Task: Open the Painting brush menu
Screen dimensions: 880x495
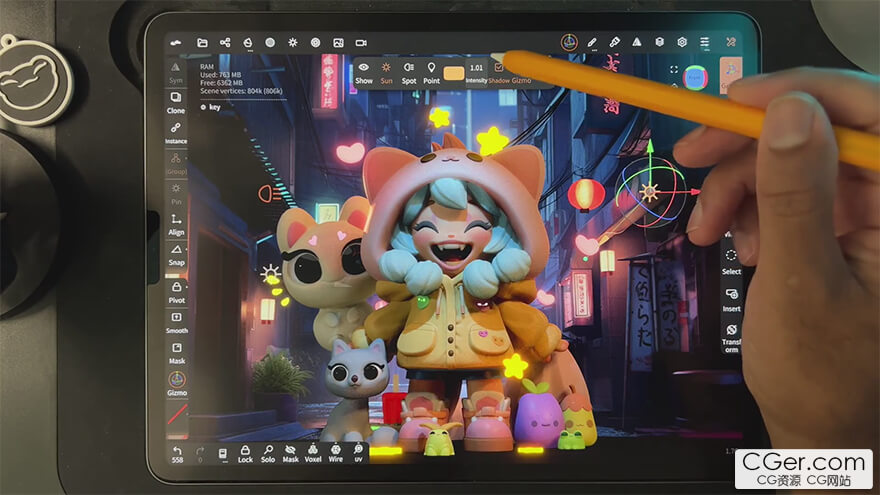Action: point(615,42)
